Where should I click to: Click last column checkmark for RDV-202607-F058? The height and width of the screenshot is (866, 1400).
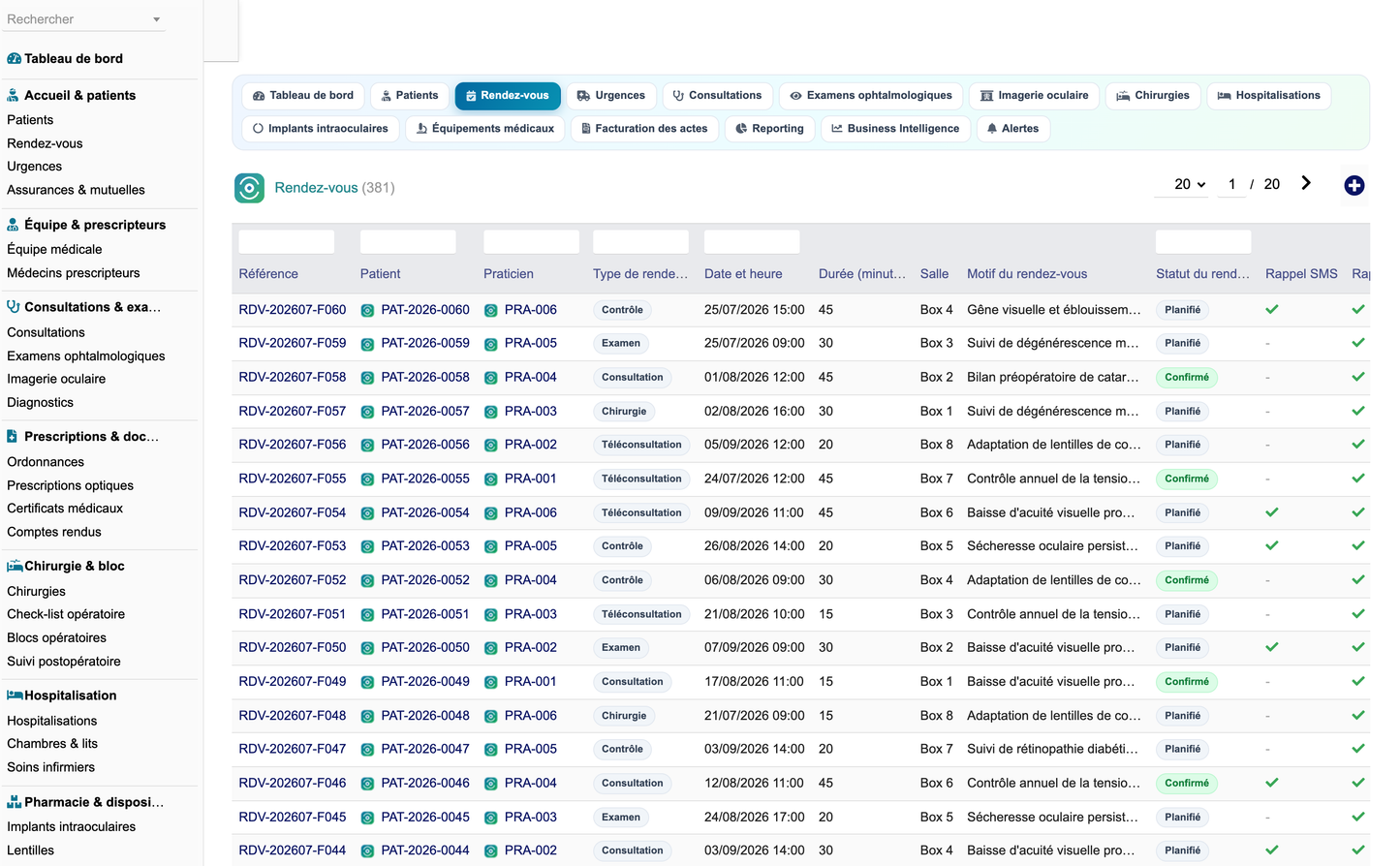point(1358,377)
